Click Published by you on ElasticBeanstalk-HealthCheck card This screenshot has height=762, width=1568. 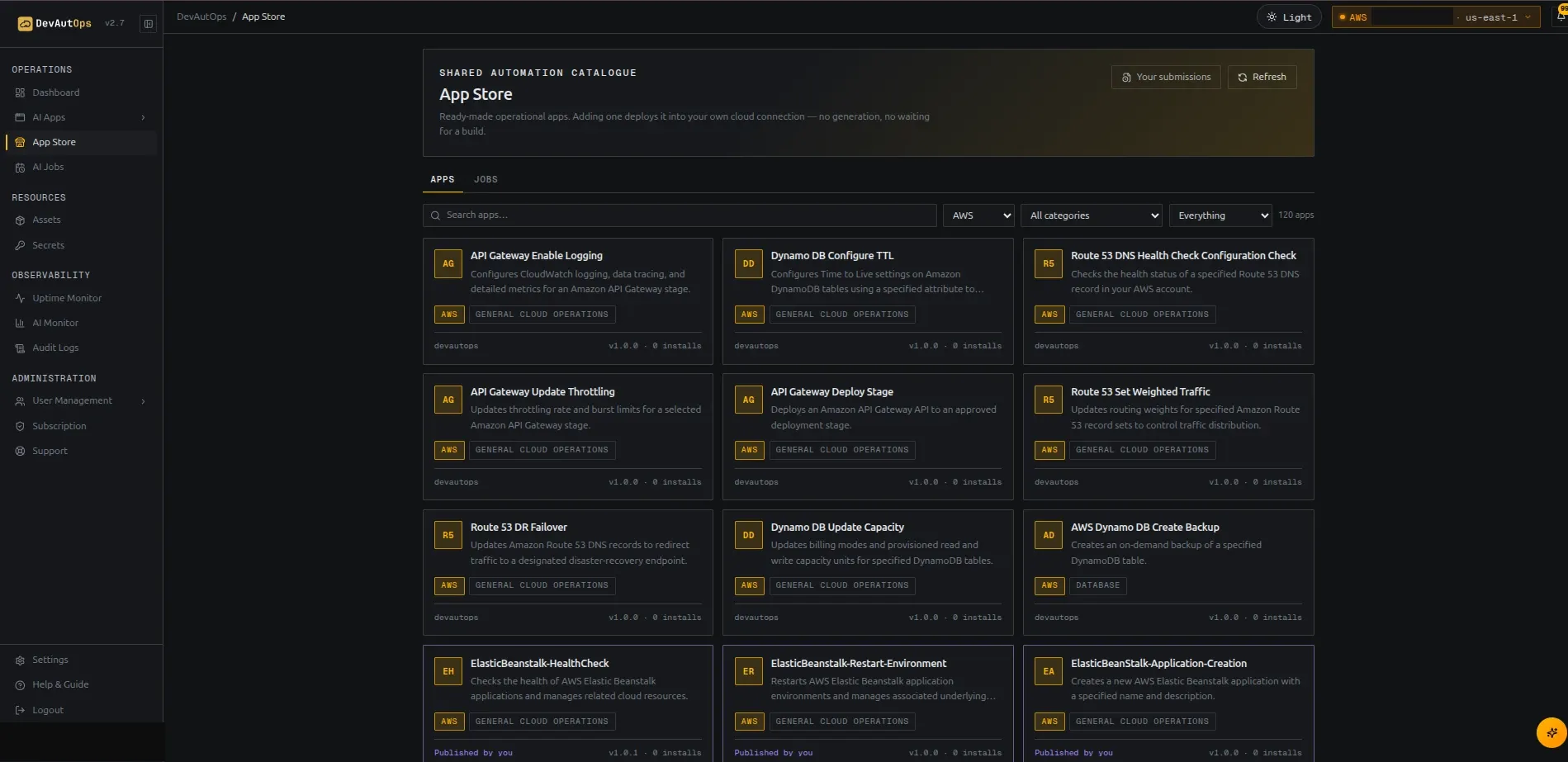coord(473,753)
